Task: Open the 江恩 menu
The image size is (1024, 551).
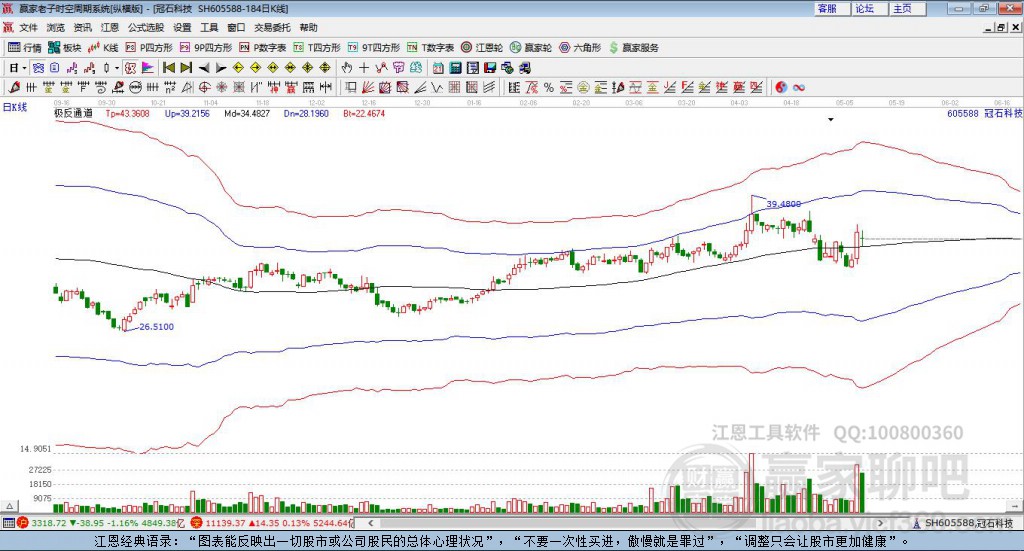Action: click(110, 27)
